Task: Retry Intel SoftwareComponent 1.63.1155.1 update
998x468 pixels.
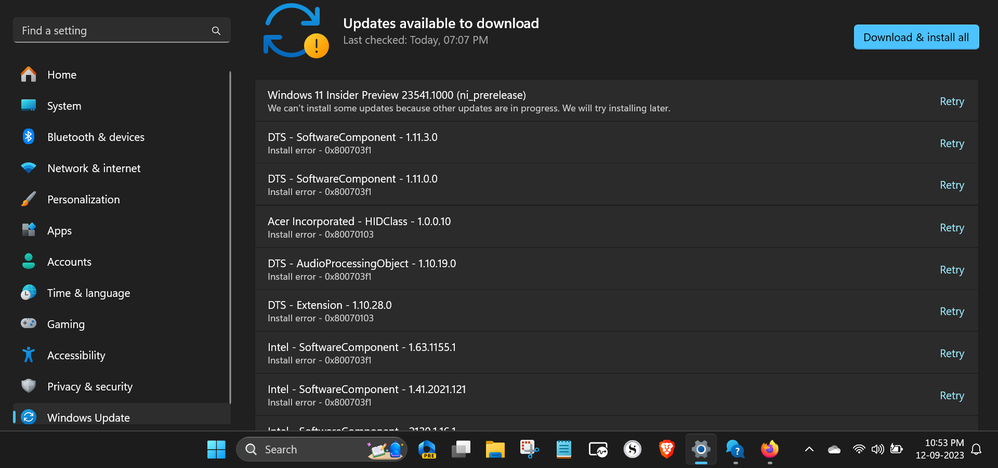Action: pyautogui.click(x=952, y=353)
